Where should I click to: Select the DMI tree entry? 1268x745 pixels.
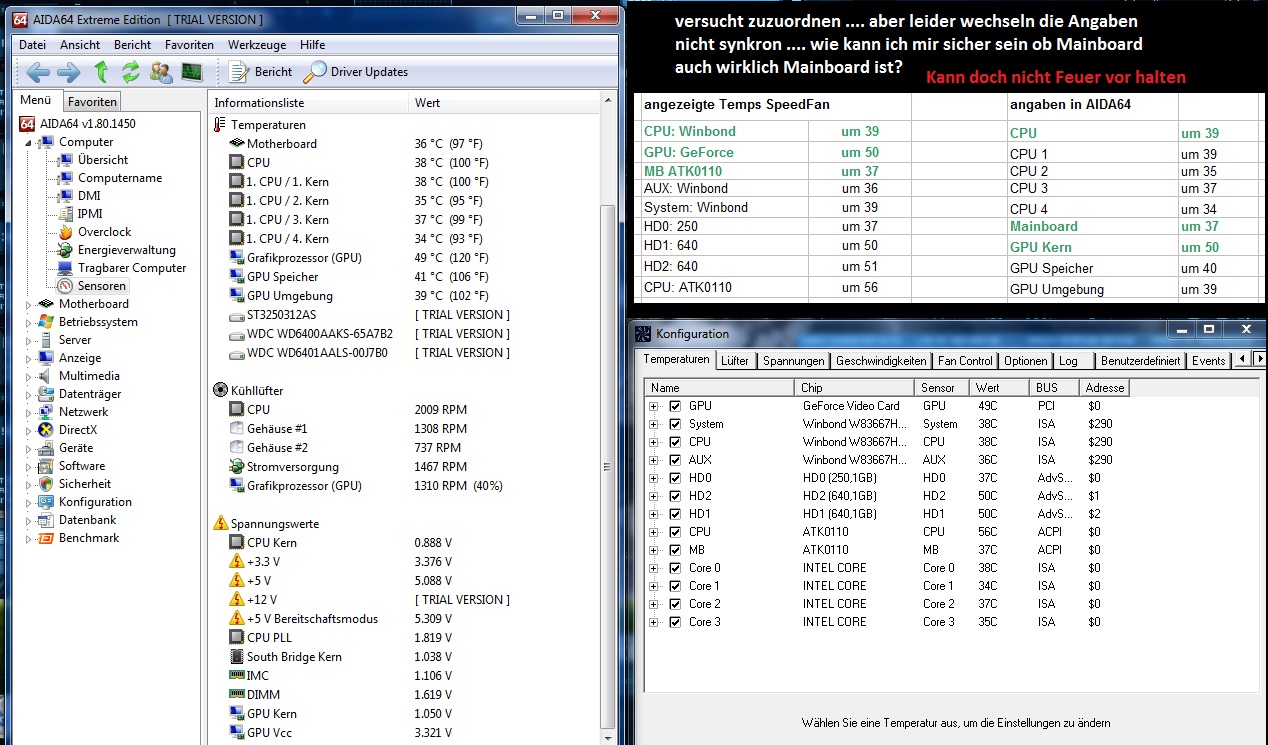(89, 196)
